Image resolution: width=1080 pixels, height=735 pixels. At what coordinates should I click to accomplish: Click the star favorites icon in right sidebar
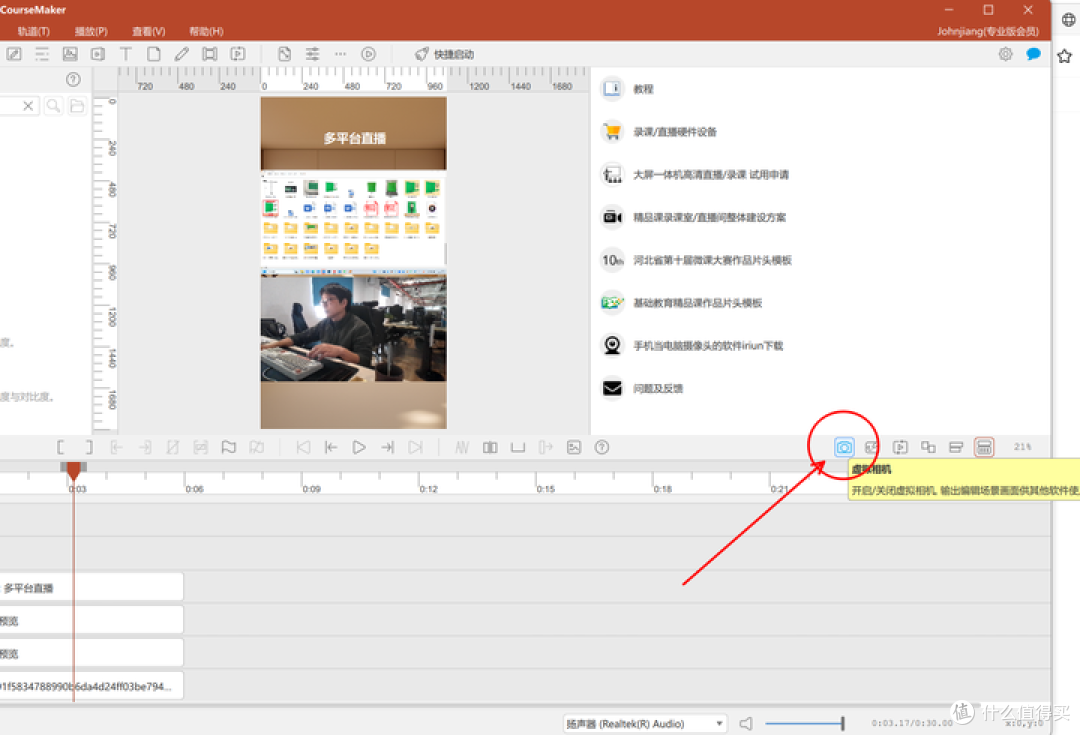pyautogui.click(x=1065, y=56)
